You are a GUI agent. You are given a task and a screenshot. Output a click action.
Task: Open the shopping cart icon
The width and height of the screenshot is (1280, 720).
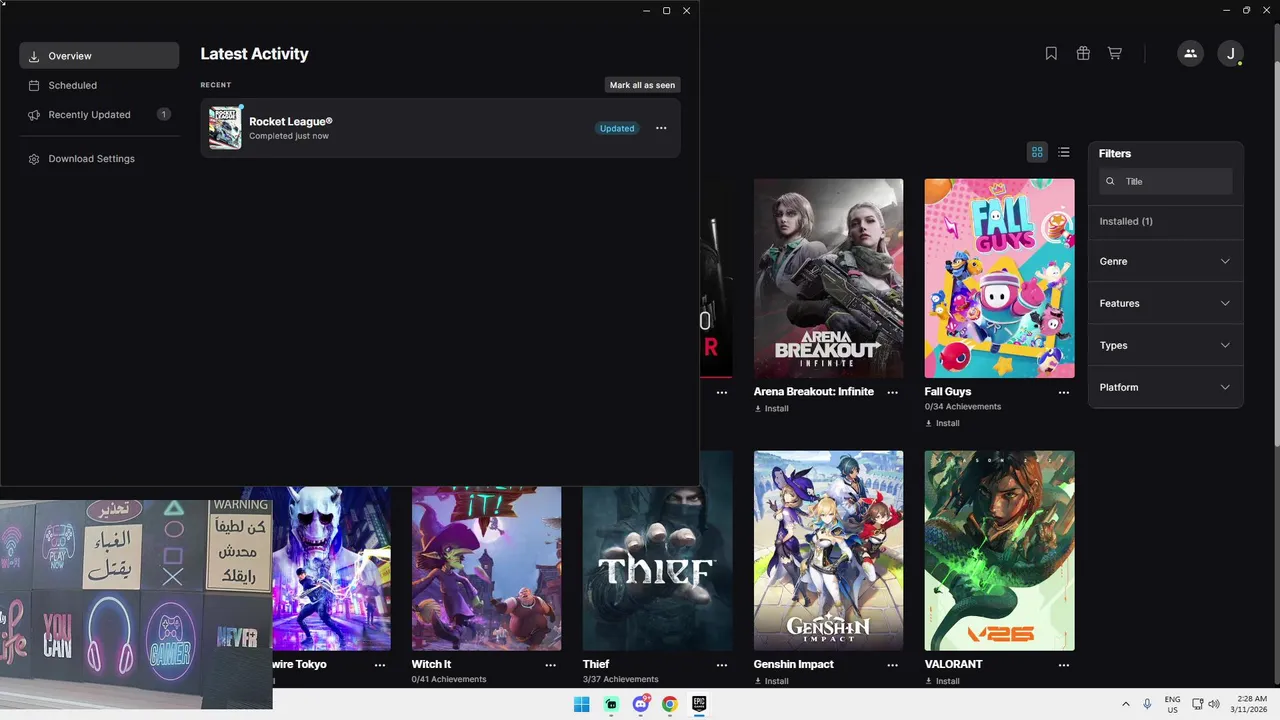coord(1114,54)
